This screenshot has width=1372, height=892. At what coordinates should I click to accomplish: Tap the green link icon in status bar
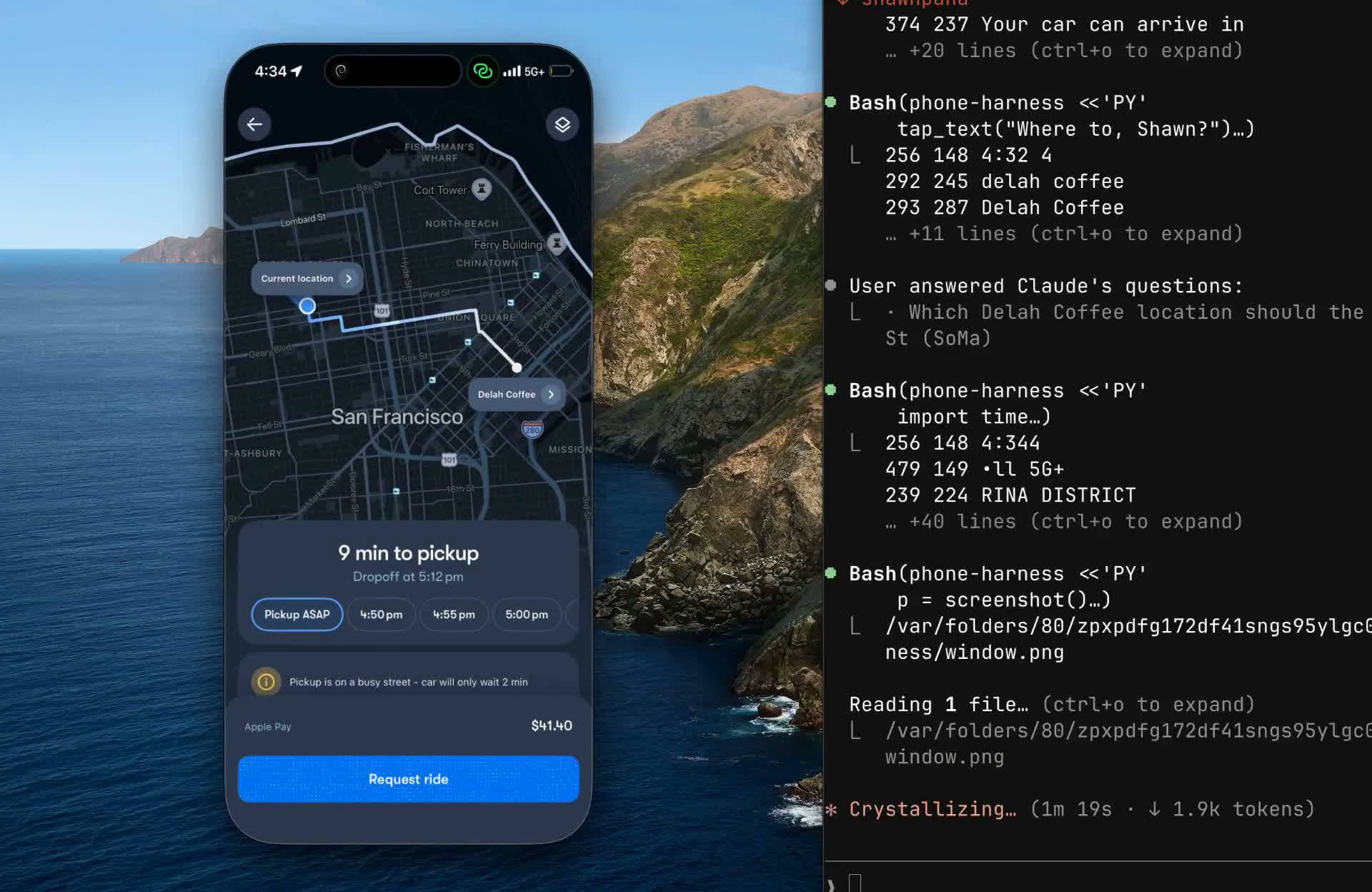[x=482, y=71]
